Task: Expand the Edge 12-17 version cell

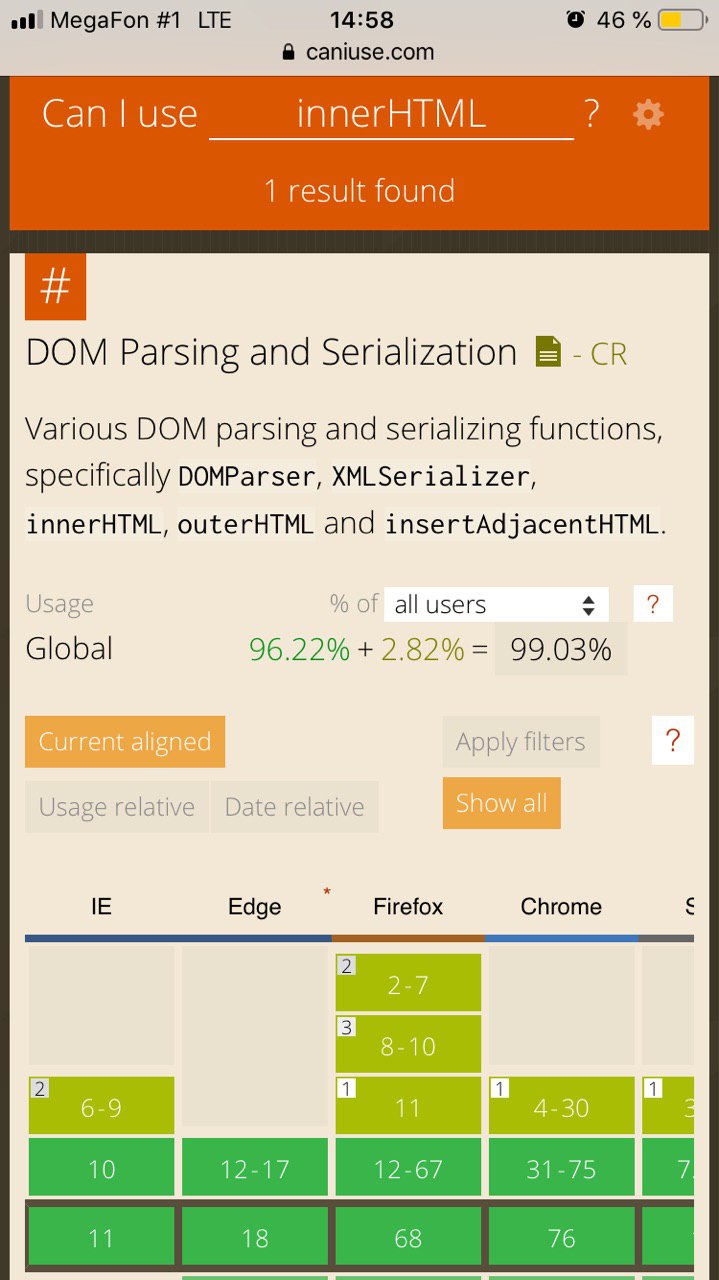Action: [255, 1168]
